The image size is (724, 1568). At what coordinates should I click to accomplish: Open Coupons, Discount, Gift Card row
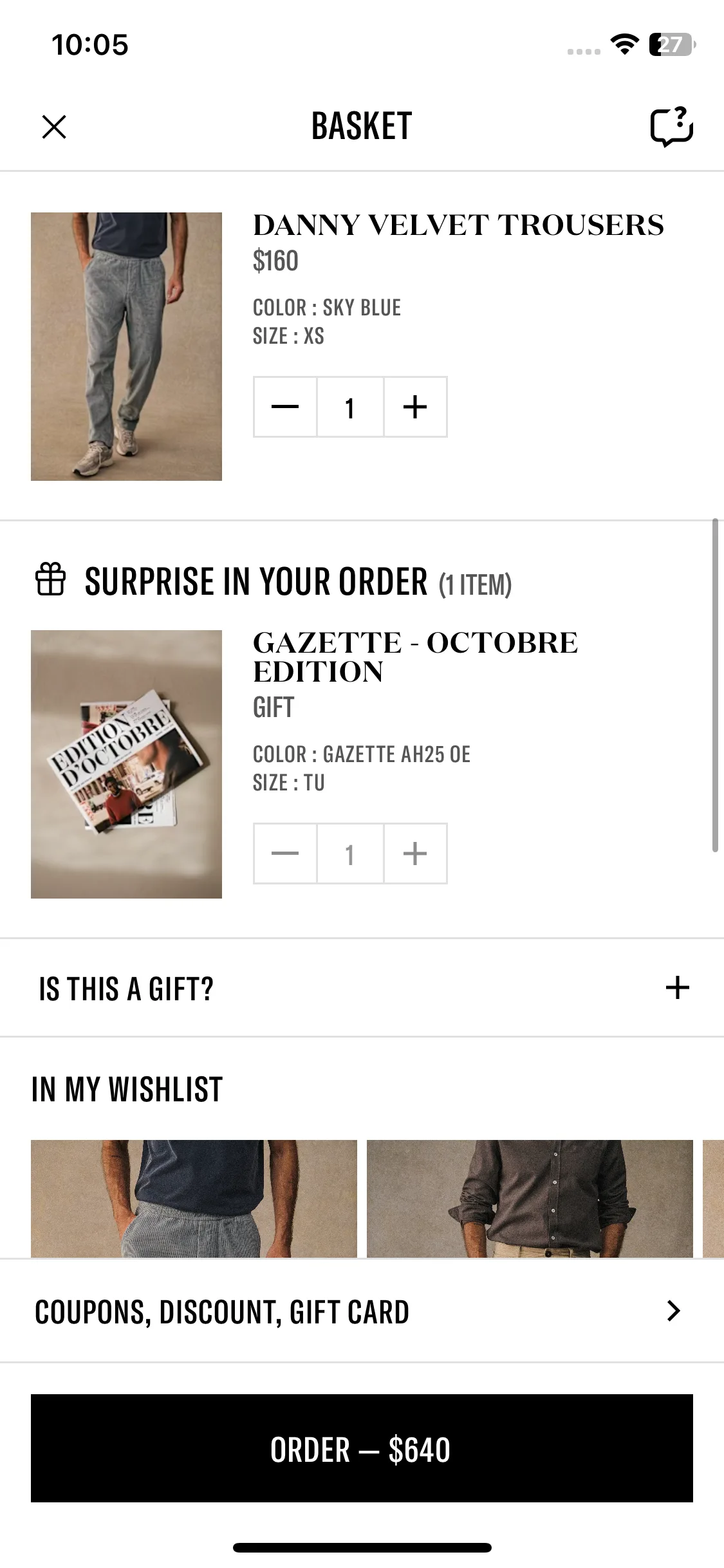[x=222, y=1311]
